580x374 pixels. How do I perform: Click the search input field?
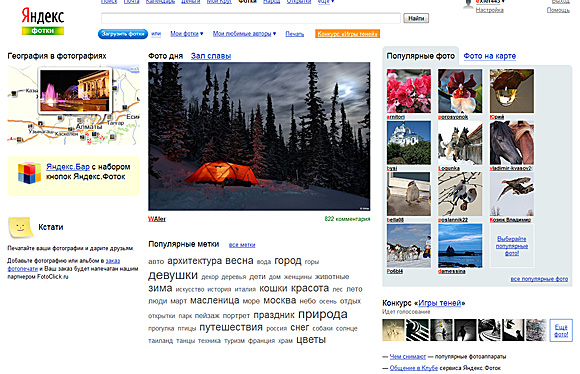[x=251, y=18]
